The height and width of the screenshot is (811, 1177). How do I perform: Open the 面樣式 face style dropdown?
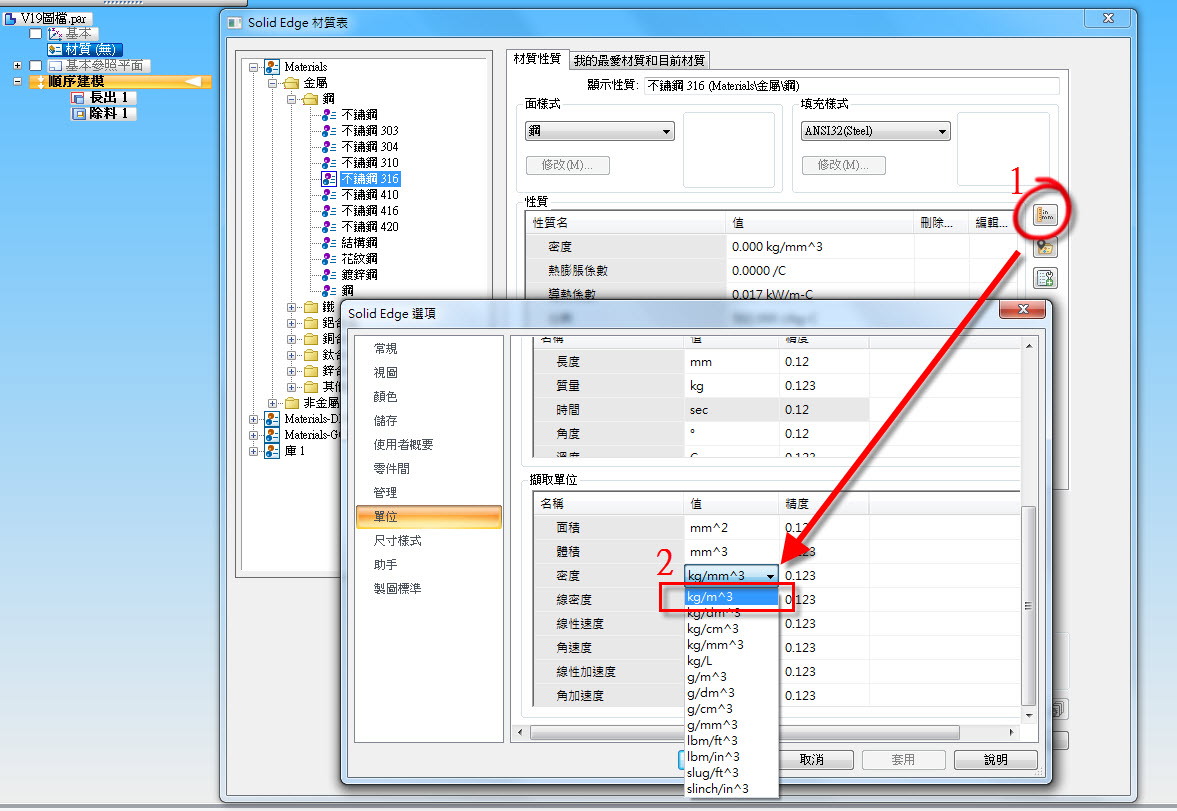click(599, 131)
